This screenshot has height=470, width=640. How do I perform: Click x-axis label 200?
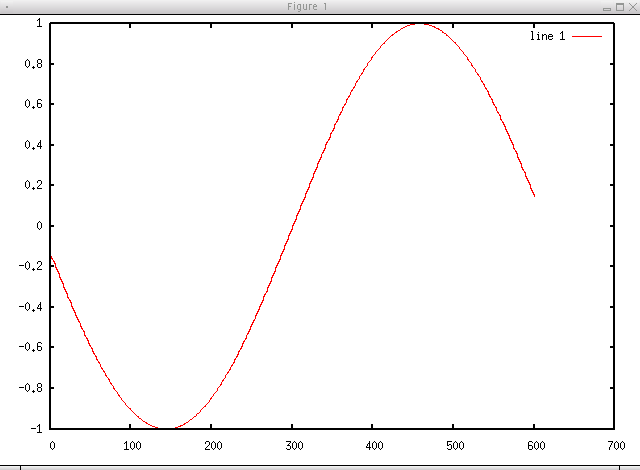pyautogui.click(x=213, y=446)
